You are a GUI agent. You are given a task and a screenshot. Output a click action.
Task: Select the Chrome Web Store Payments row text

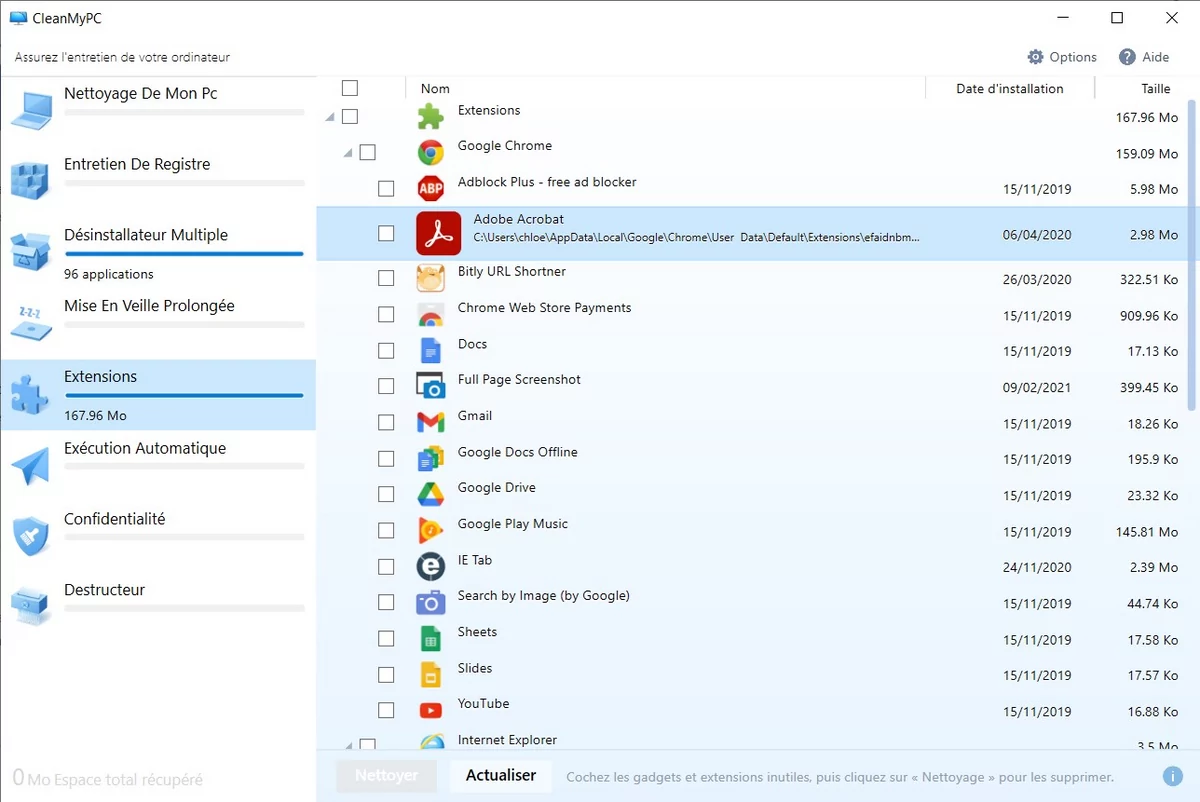point(544,308)
